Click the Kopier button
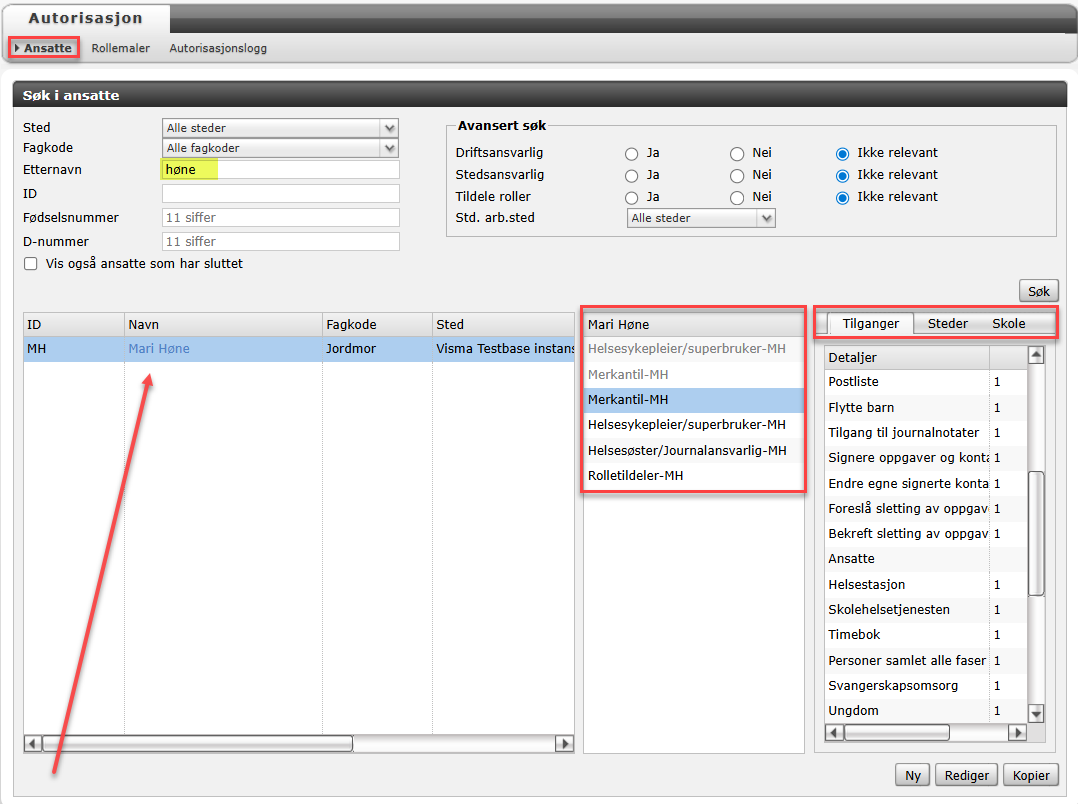 pos(1031,775)
